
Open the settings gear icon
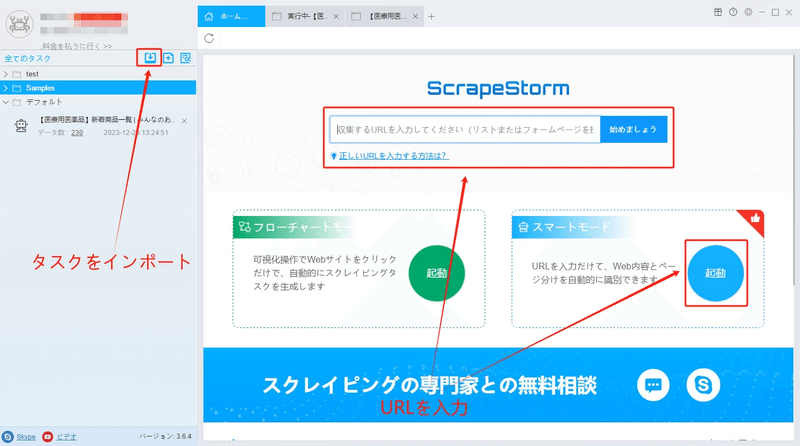coord(748,12)
